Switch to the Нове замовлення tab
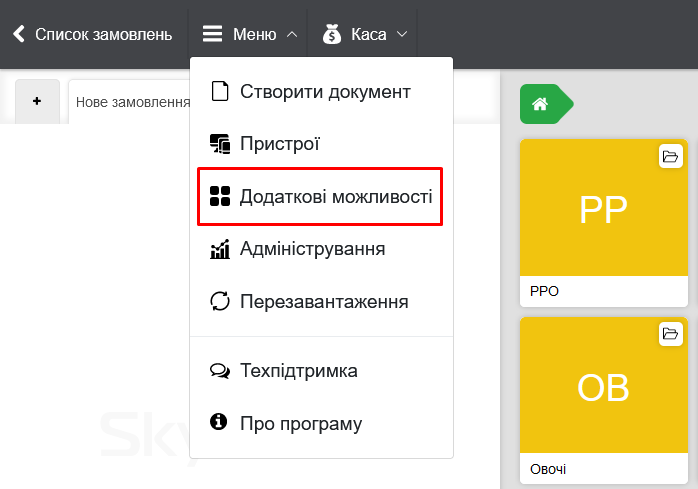This screenshot has width=698, height=489. pos(132,102)
